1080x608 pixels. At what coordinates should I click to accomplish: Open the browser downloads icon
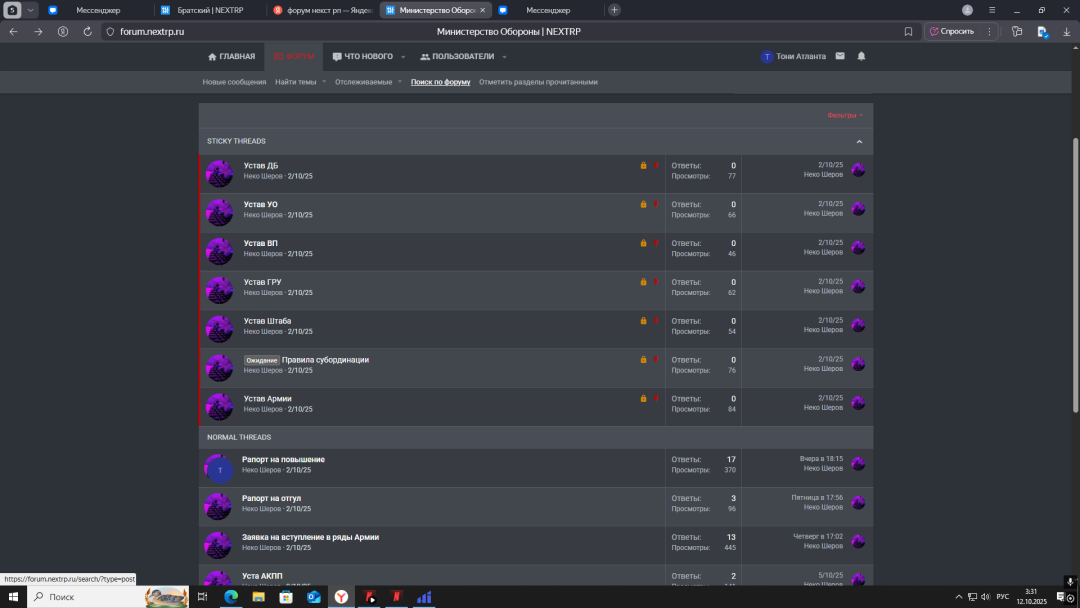pos(1066,31)
